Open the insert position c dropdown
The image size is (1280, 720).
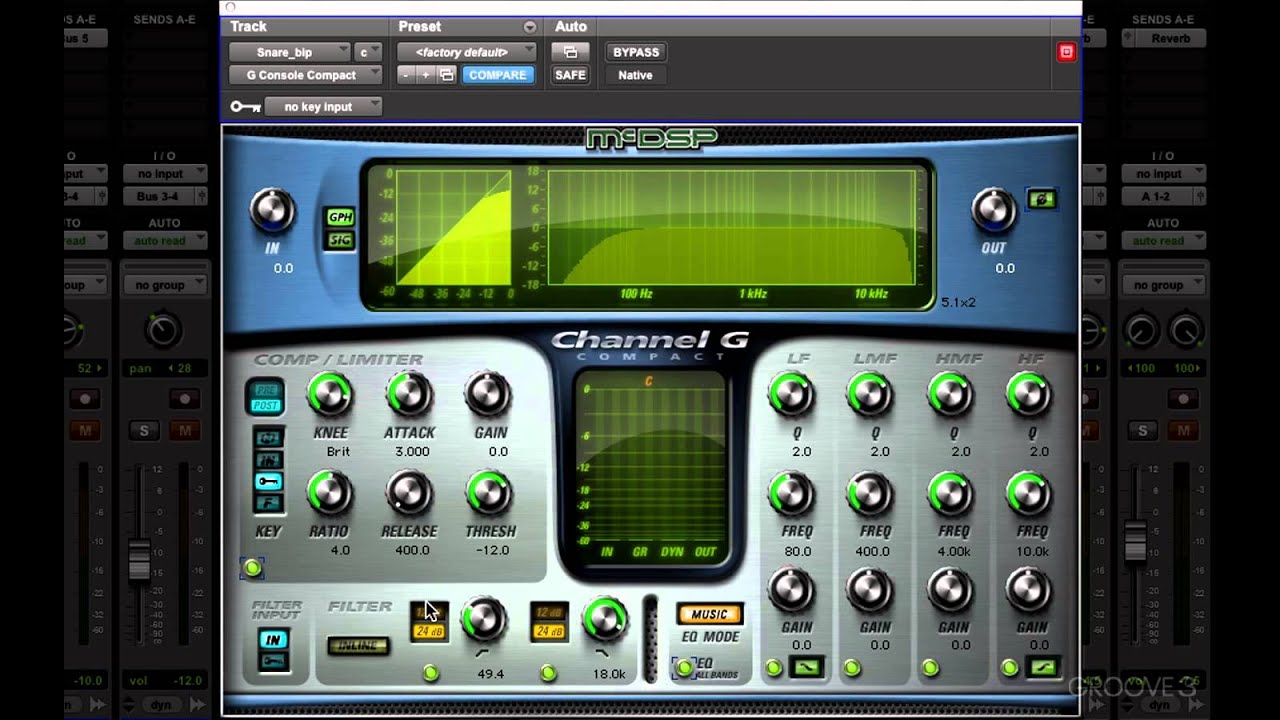pyautogui.click(x=368, y=52)
